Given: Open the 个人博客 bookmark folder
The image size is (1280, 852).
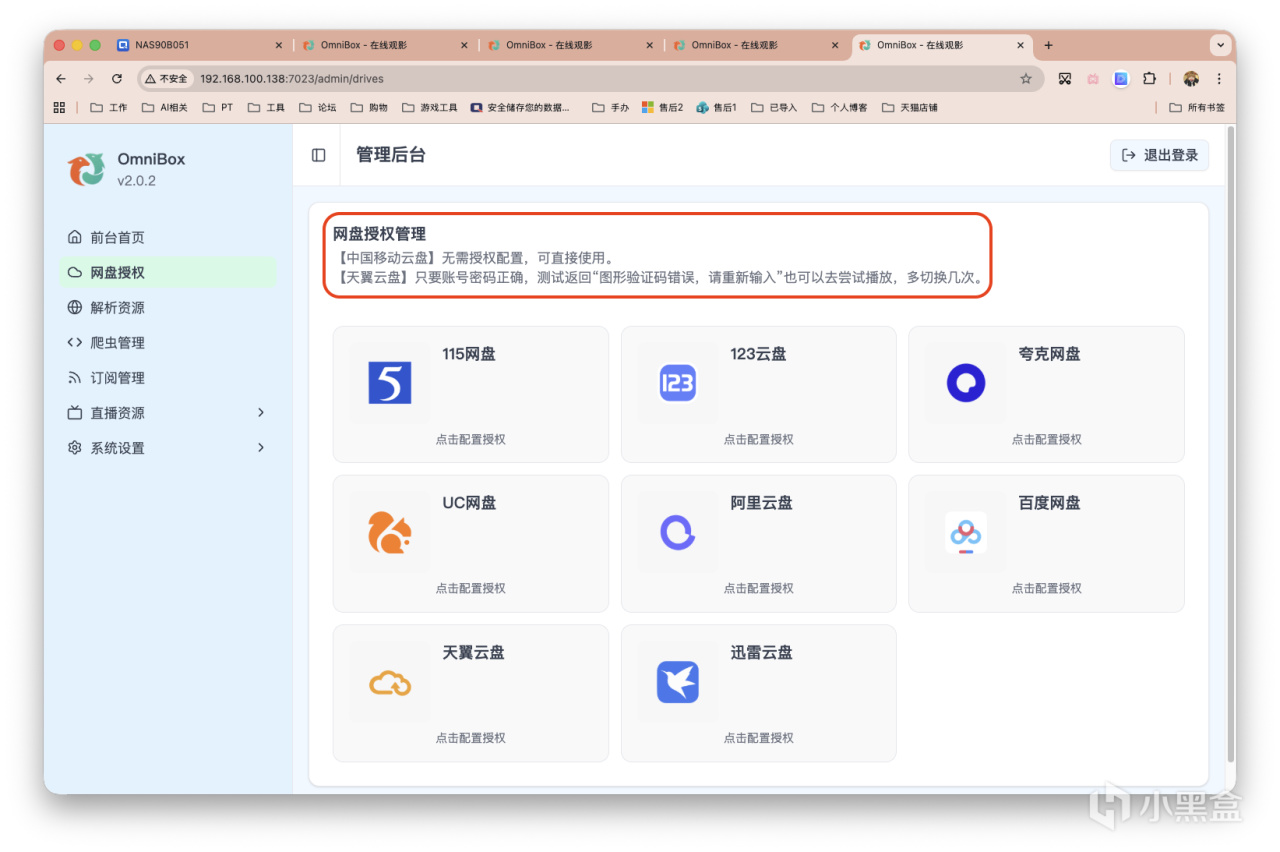Looking at the screenshot, I should 839,107.
